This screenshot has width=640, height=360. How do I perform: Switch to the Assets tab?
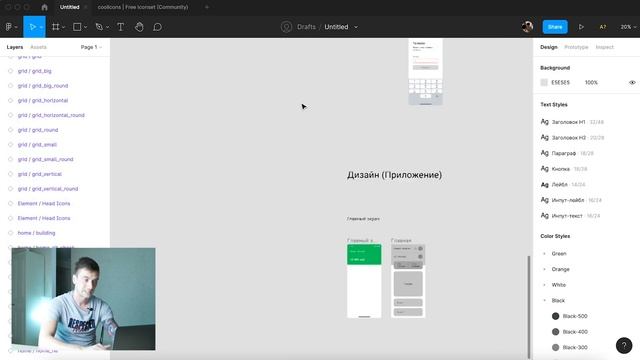[x=38, y=47]
